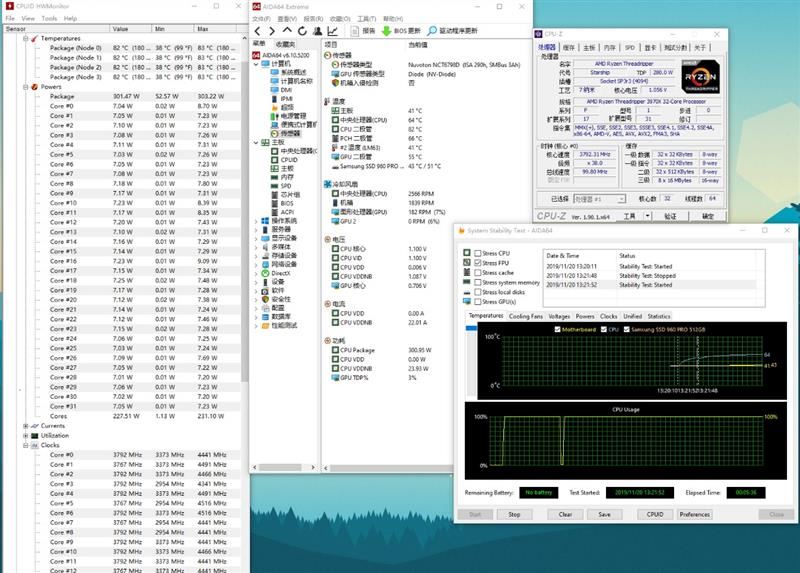Click the Ryzen Threadripper logo in CPU-Z
Viewport: 800px width, 573px height.
click(x=701, y=77)
